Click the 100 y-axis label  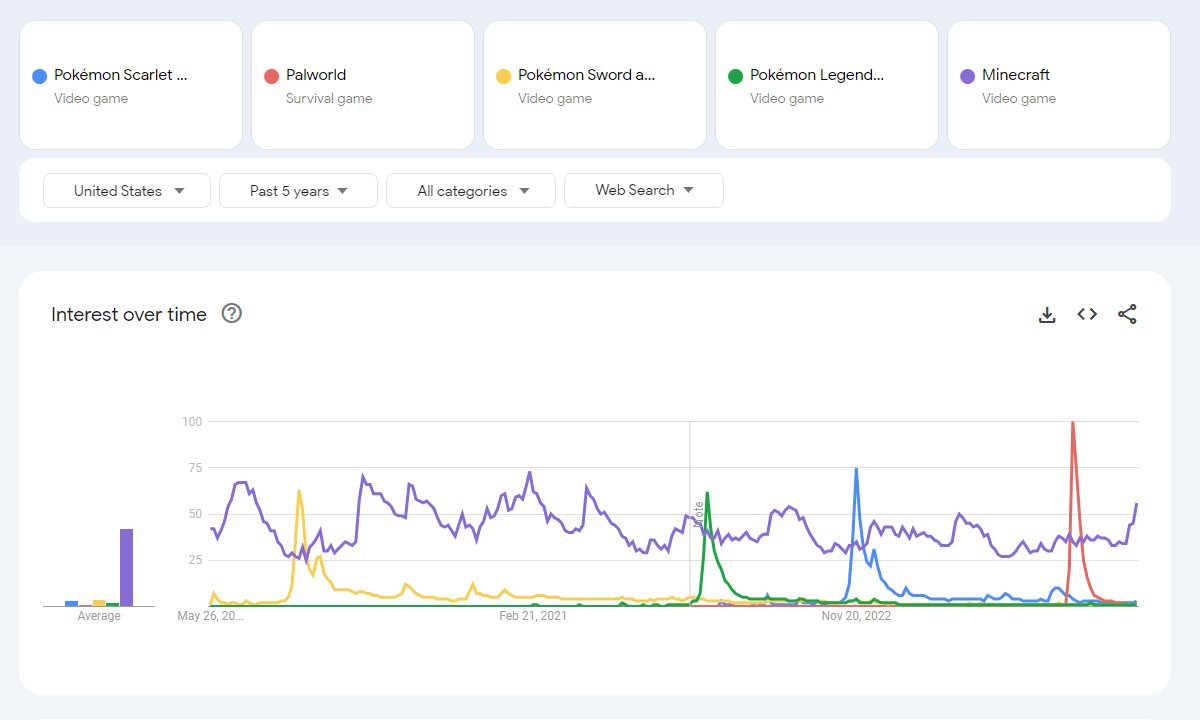(x=191, y=422)
